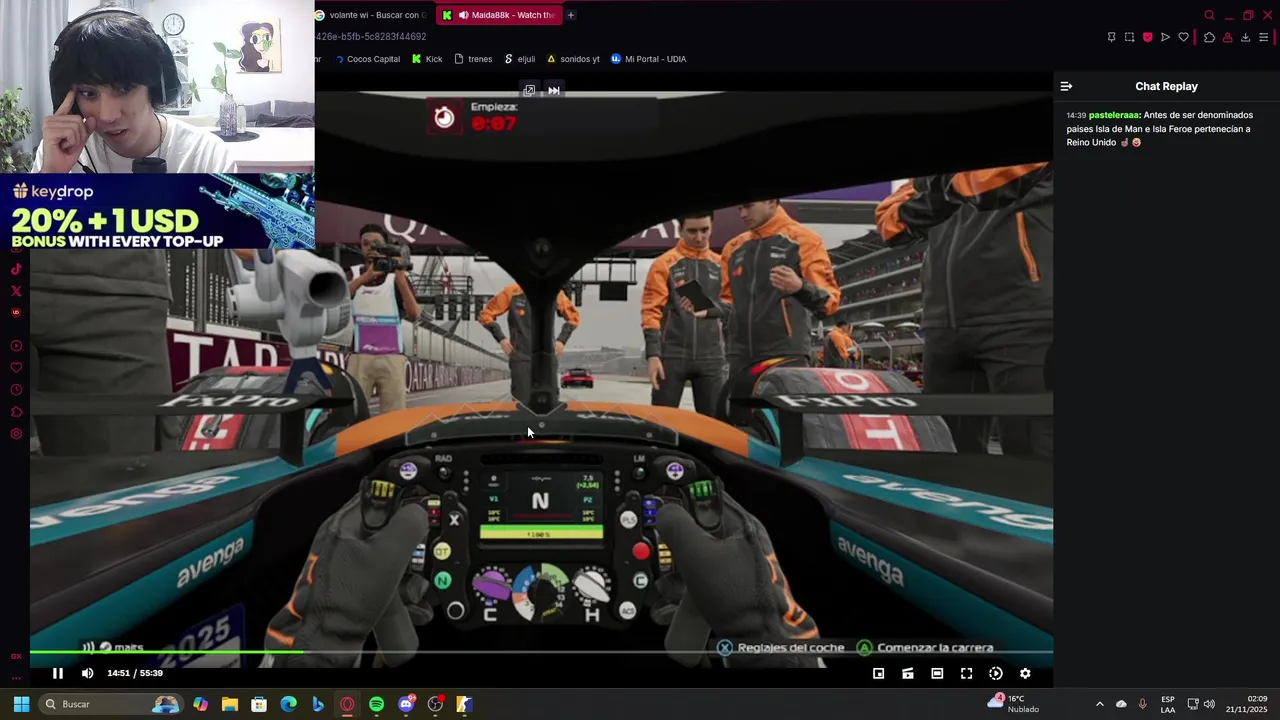Mute the video player volume
Viewport: 1280px width, 720px height.
click(87, 673)
